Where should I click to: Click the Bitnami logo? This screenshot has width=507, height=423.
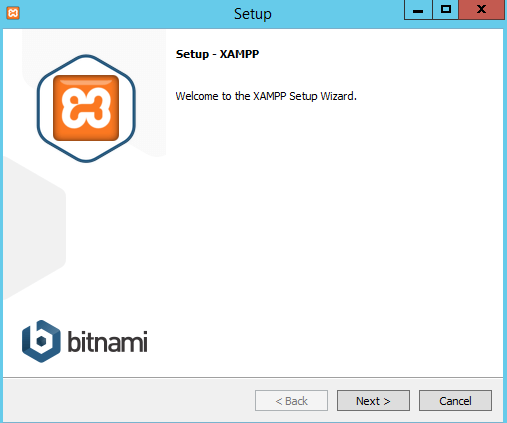click(x=85, y=341)
